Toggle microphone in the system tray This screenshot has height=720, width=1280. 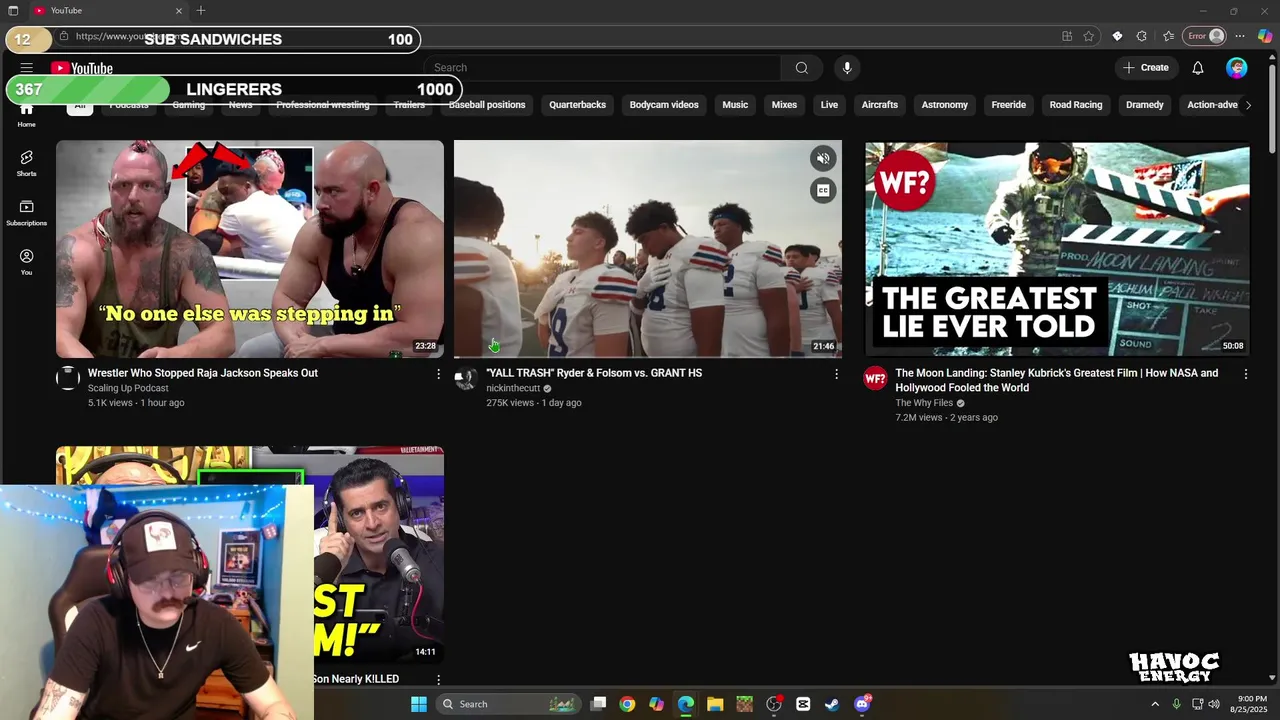coord(1176,704)
